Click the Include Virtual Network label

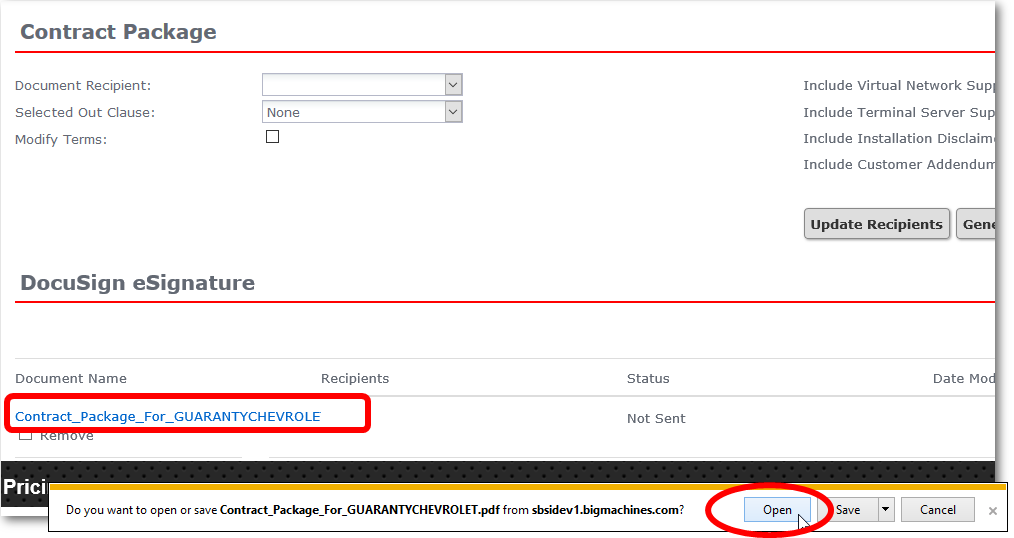click(x=899, y=85)
